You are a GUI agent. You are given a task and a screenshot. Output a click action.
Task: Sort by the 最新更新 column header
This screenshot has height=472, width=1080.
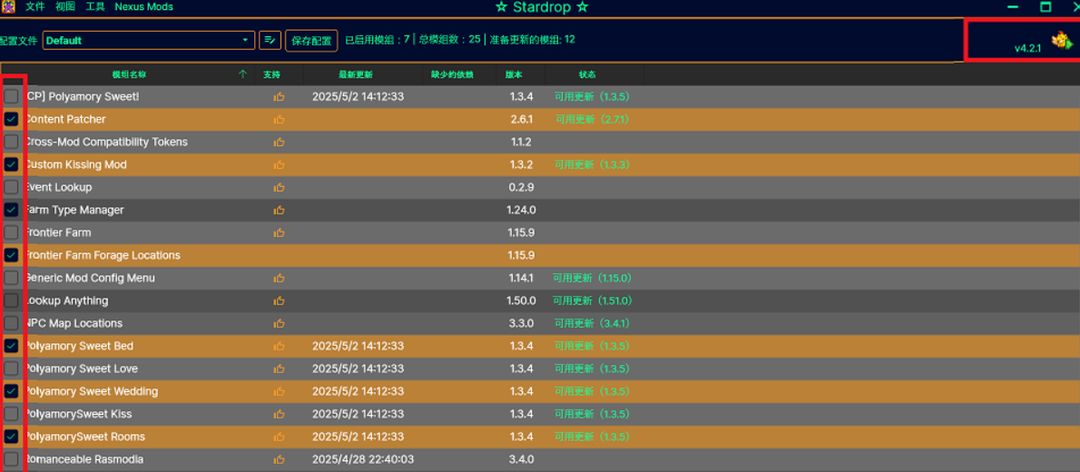click(x=355, y=74)
